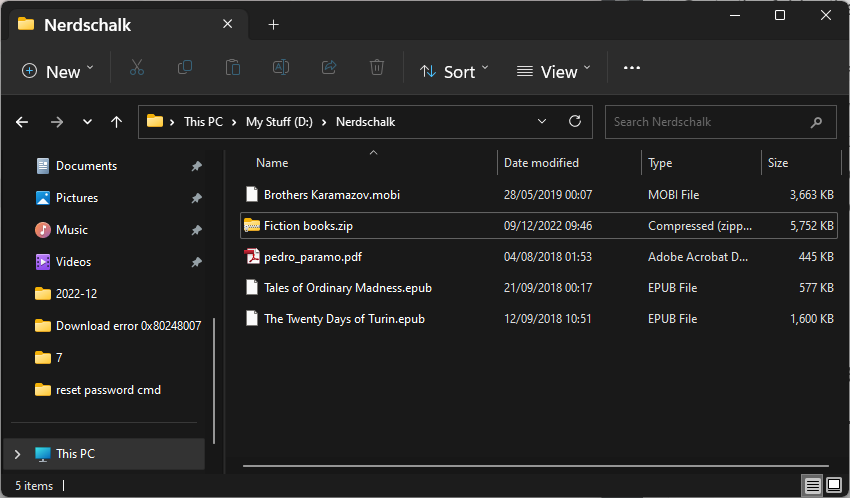This screenshot has width=850, height=498.
Task: Go up one folder level
Action: click(117, 122)
